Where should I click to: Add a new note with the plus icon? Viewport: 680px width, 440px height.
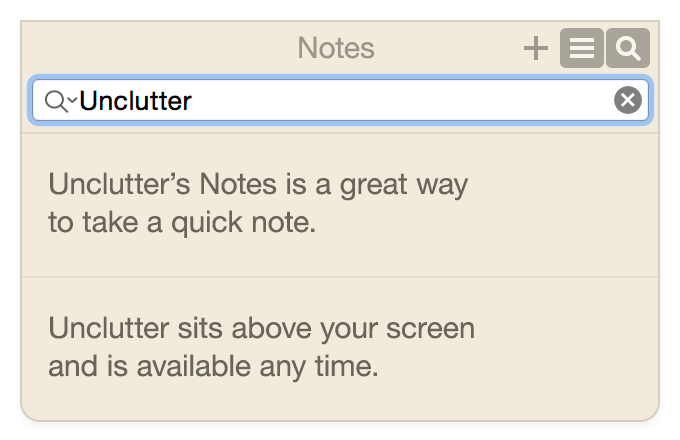536,48
